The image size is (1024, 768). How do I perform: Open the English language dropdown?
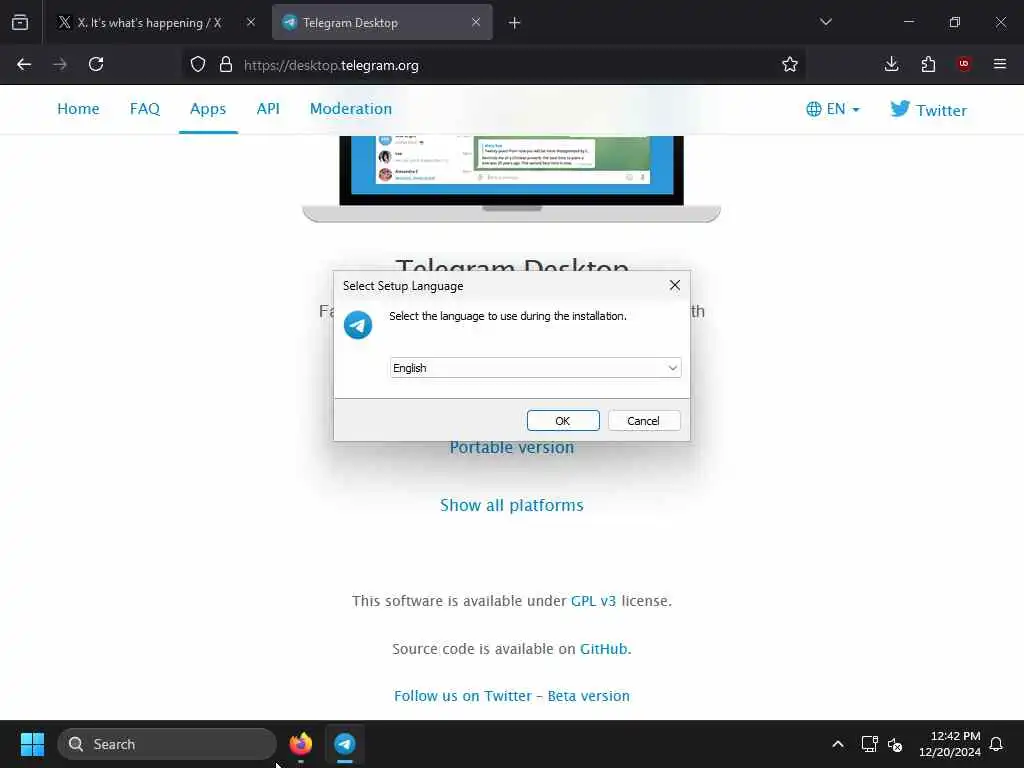pyautogui.click(x=536, y=368)
